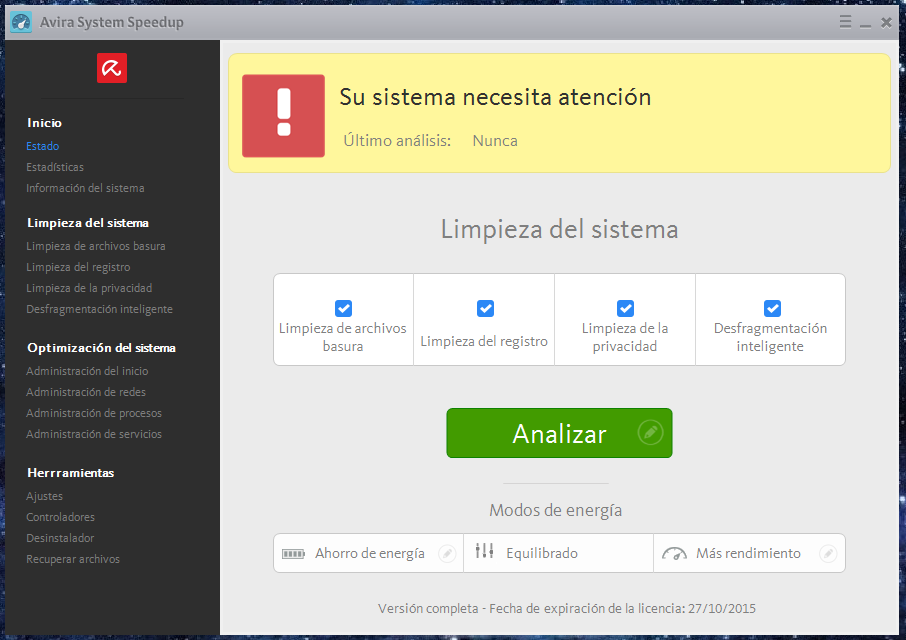Viewport: 906px width, 640px height.
Task: Go to Limpieza de archivos basura in sidebar
Action: click(x=96, y=246)
